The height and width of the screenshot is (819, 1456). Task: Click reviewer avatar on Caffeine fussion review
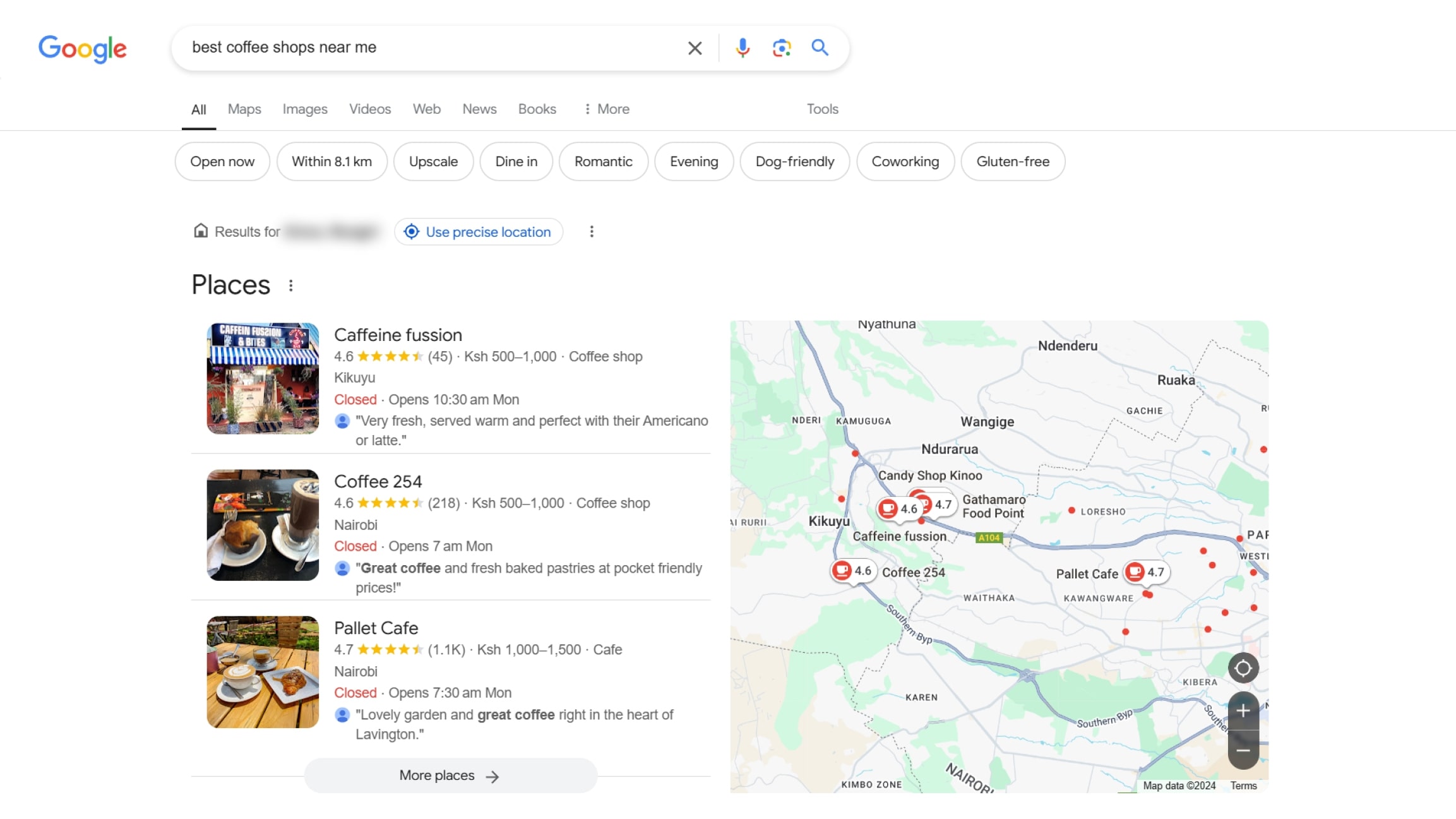tap(342, 421)
